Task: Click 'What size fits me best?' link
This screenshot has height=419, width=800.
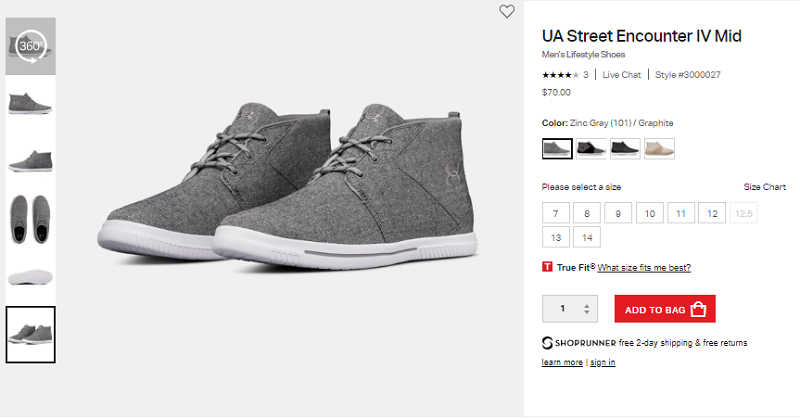Action: click(x=644, y=268)
